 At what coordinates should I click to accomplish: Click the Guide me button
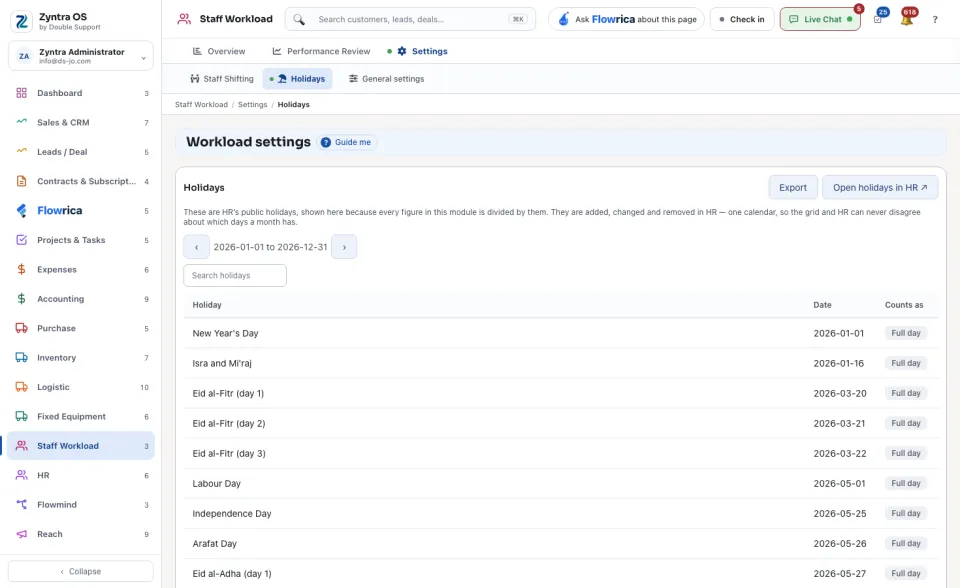click(347, 142)
